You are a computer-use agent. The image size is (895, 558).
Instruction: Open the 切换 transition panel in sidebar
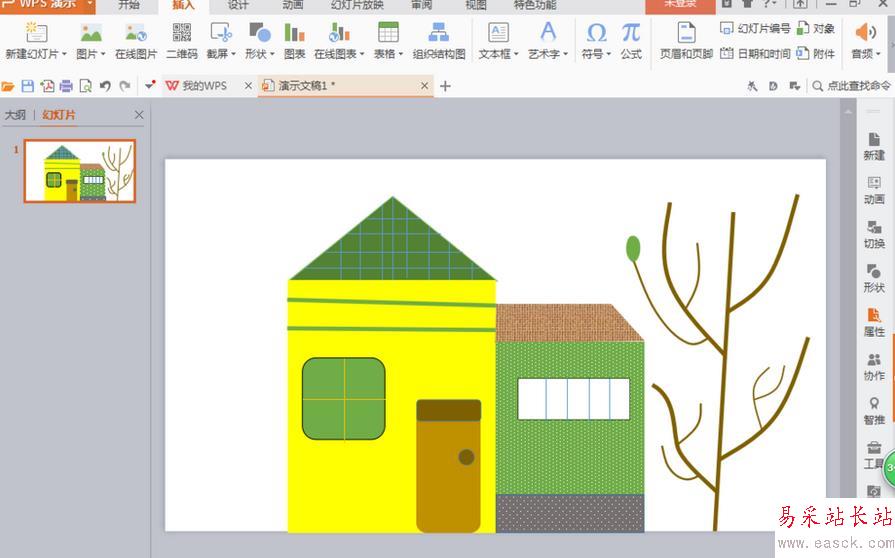874,235
